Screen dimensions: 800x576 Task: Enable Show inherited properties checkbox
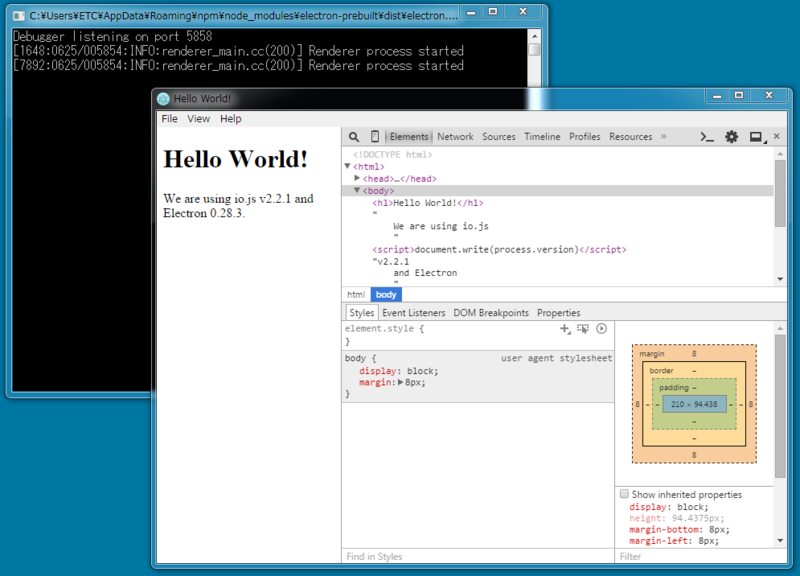click(x=624, y=494)
